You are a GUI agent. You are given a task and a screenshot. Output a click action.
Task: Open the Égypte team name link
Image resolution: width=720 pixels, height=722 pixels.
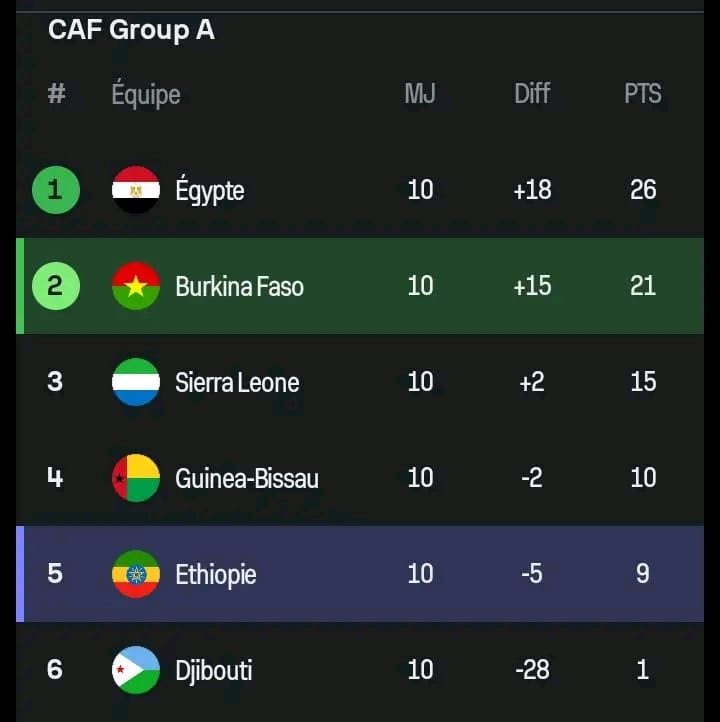[210, 191]
